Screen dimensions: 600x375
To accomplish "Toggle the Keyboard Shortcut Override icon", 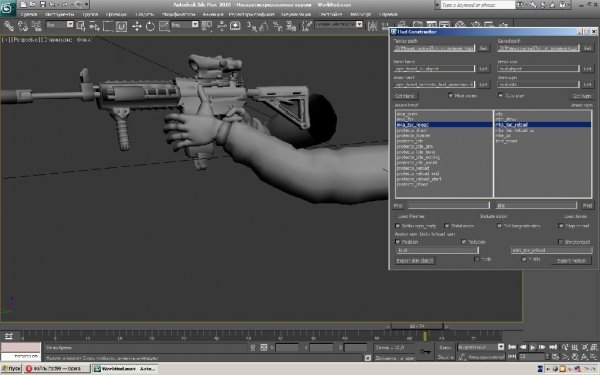I will 235,26.
